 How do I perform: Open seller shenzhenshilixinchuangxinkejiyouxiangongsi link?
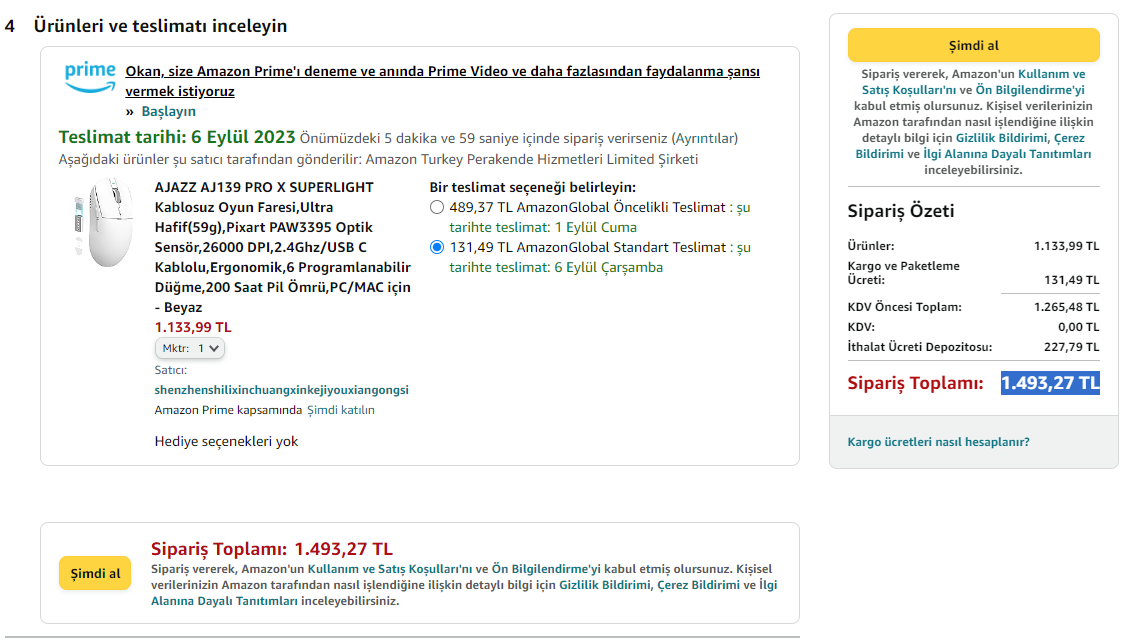(x=281, y=390)
